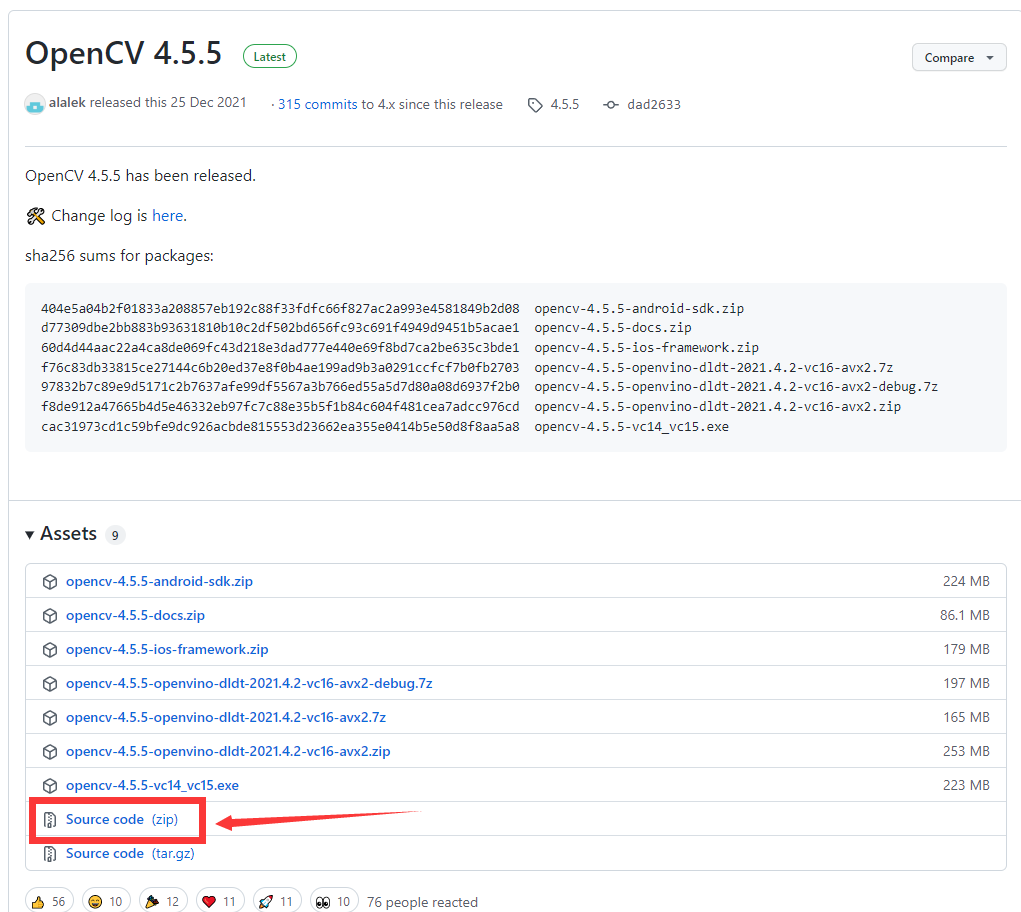
Task: Download opencv-4.5.5-vc14_vc15.exe
Action: click(x=152, y=785)
